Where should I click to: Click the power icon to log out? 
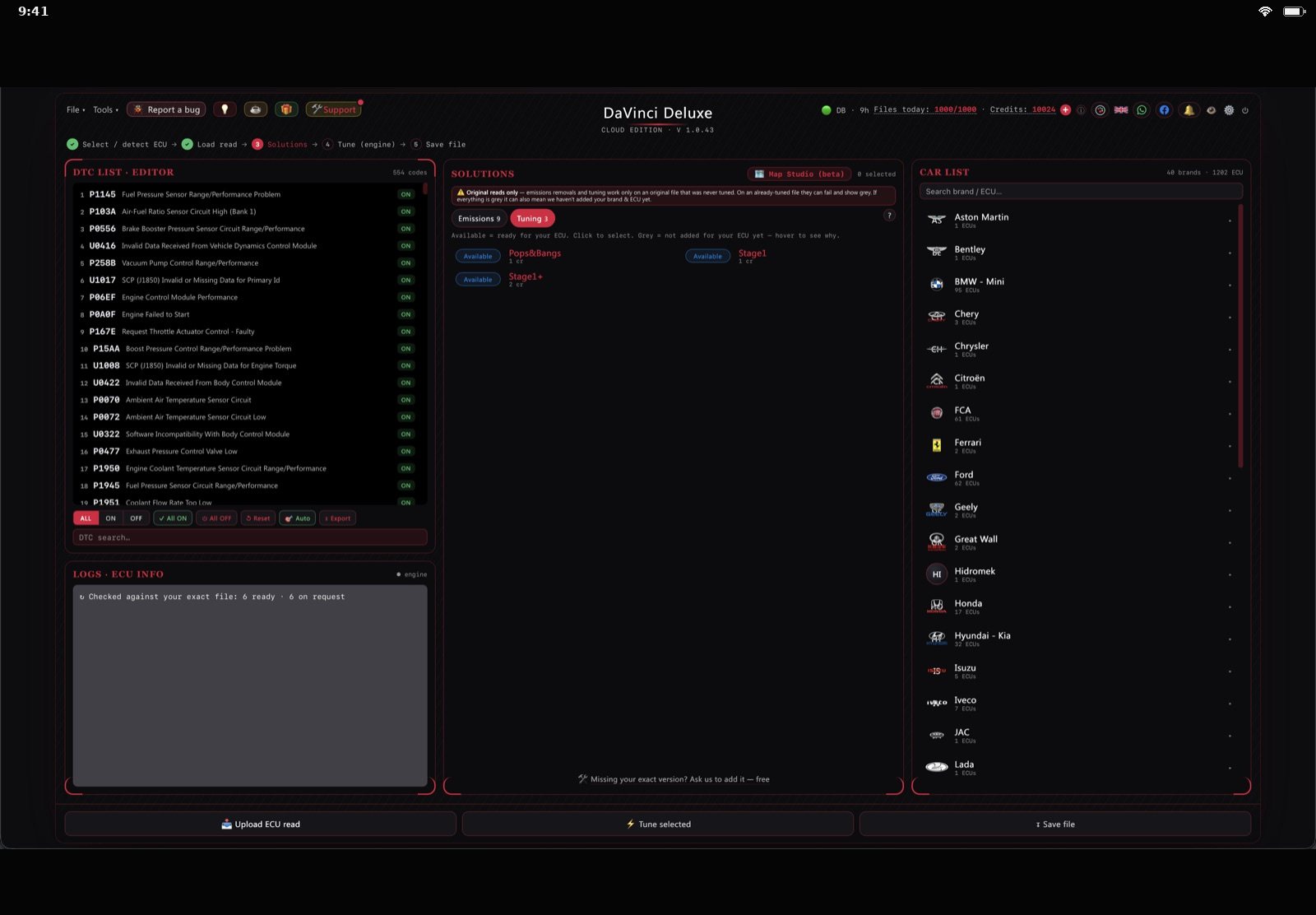pyautogui.click(x=1245, y=109)
